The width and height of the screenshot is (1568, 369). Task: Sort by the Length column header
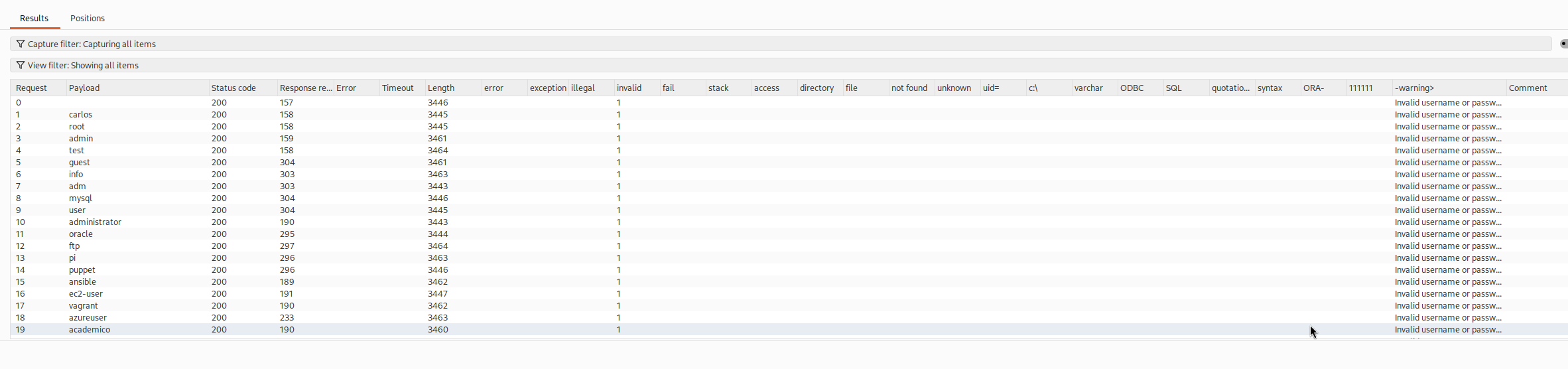tap(453, 88)
